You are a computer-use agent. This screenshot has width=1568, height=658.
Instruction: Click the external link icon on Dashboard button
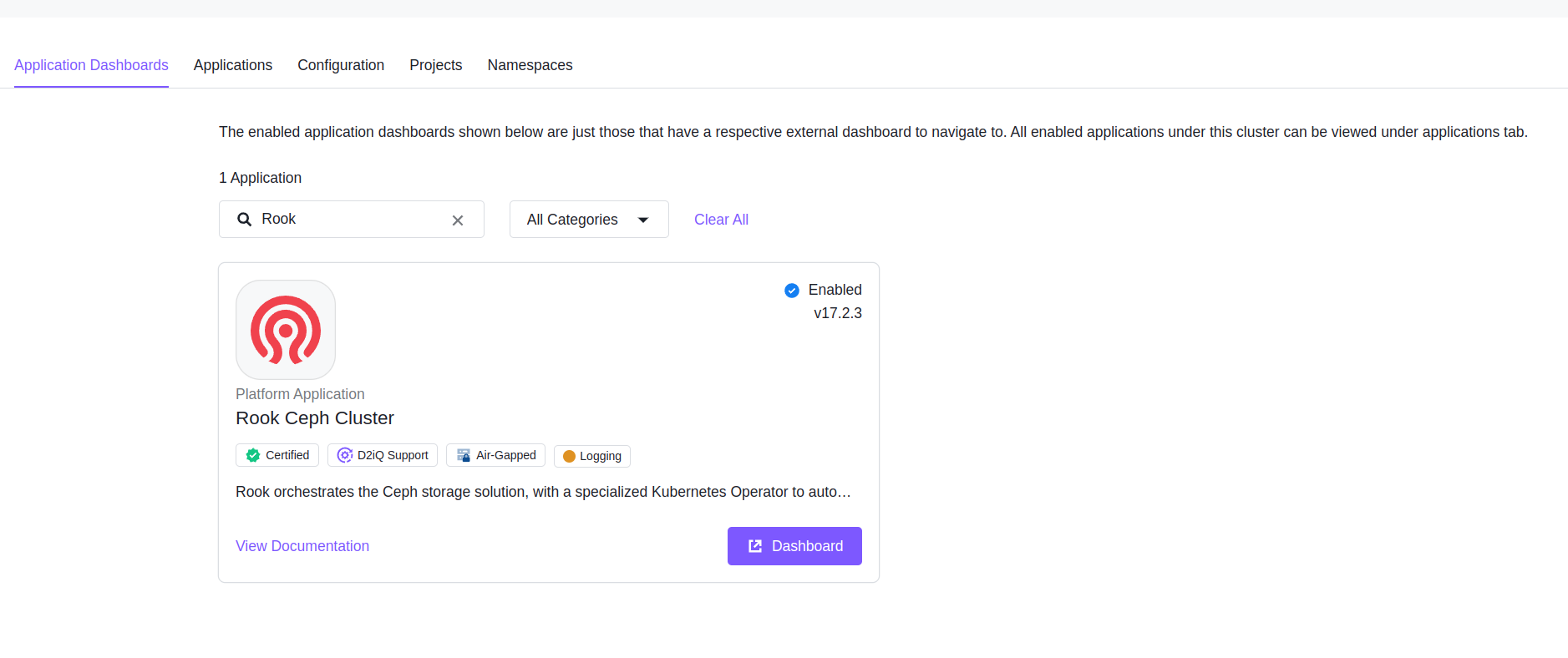755,546
